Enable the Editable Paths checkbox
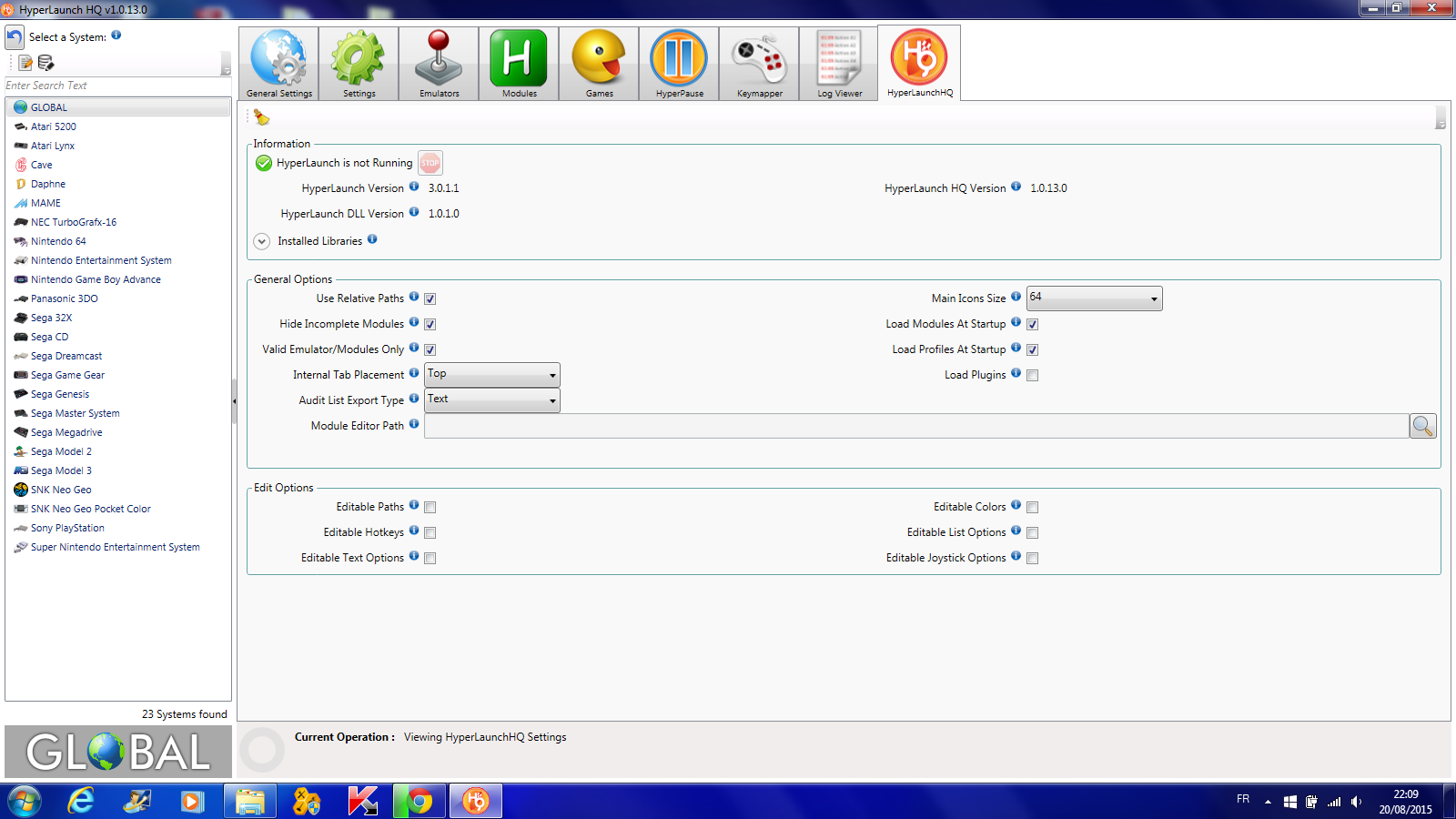The width and height of the screenshot is (1456, 819). (x=430, y=508)
